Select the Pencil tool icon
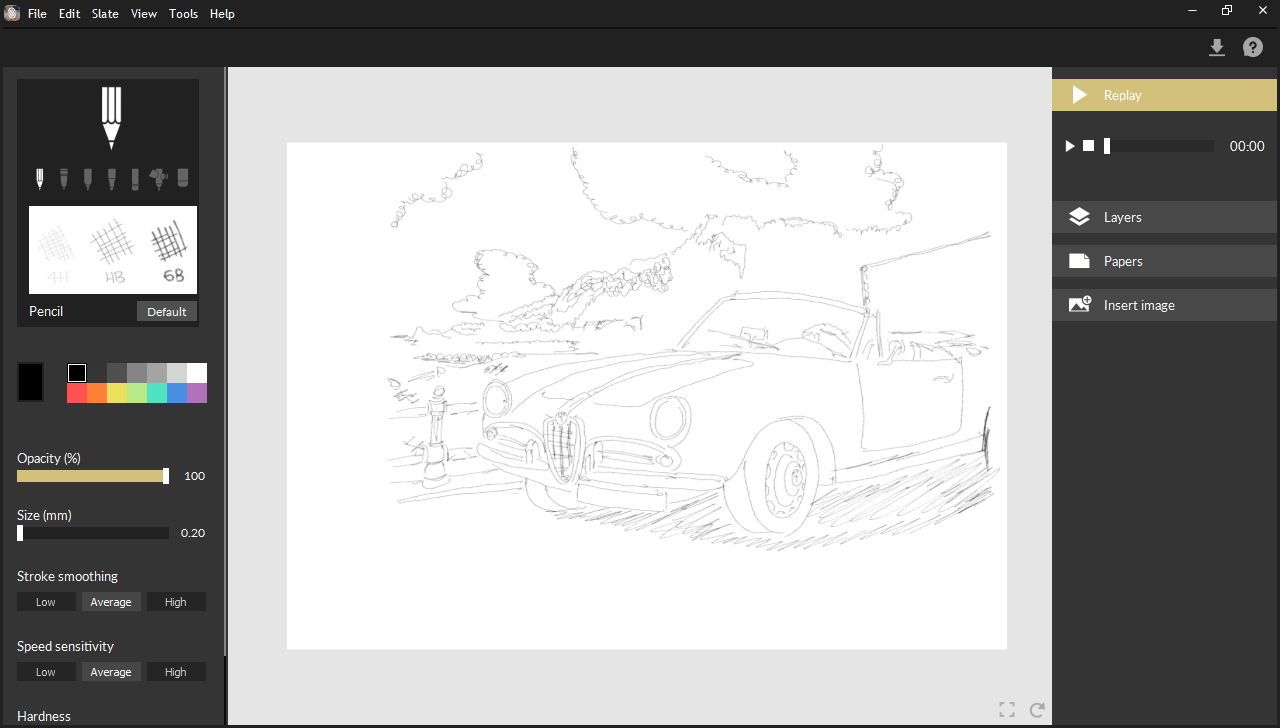 click(40, 179)
